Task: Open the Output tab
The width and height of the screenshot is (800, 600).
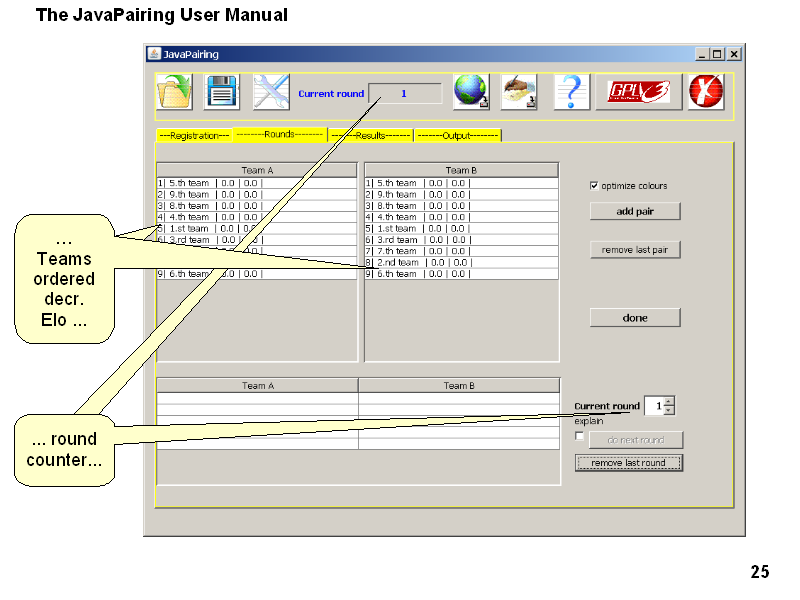Action: click(x=458, y=135)
